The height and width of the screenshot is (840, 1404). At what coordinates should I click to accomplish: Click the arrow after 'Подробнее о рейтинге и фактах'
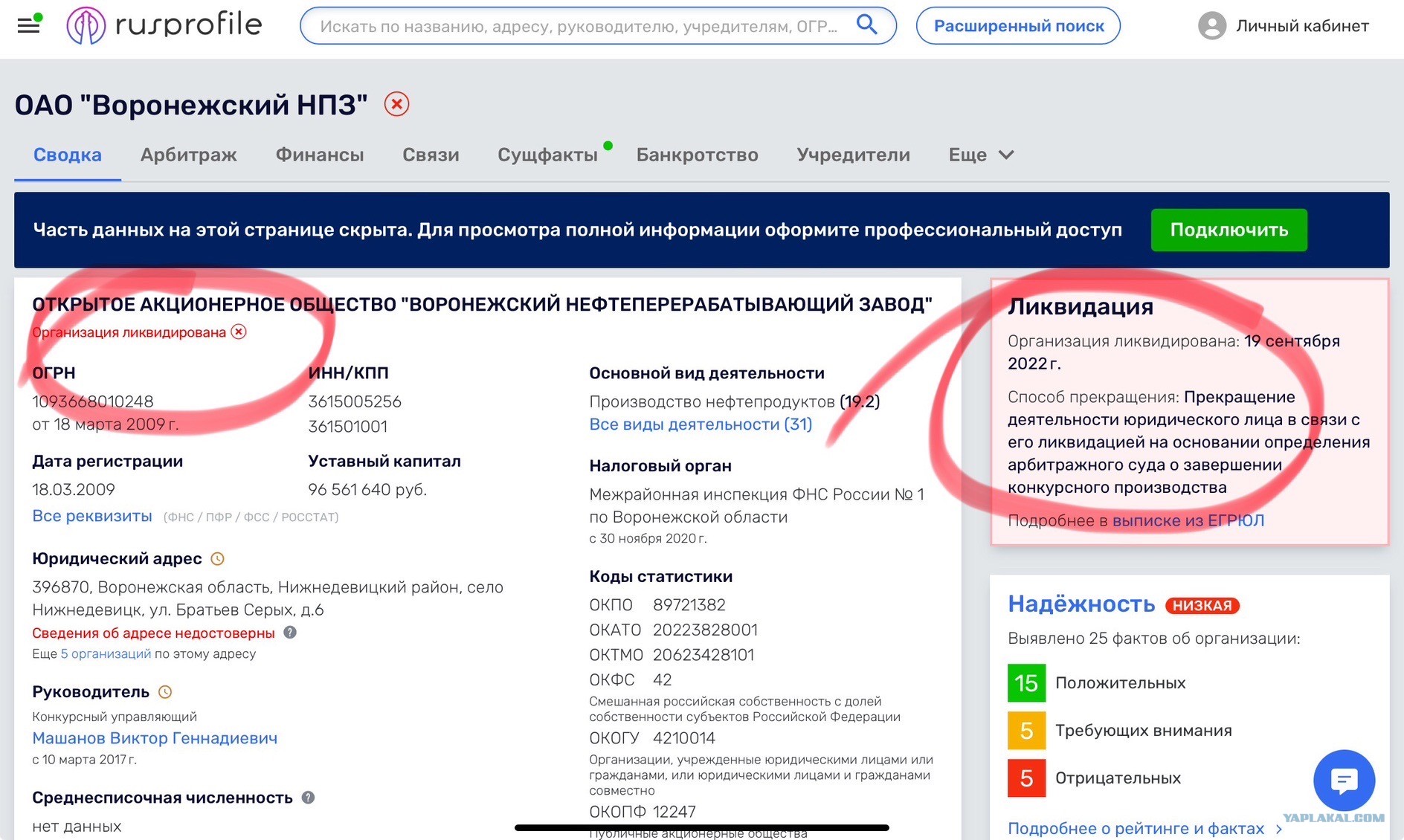pos(1279,829)
